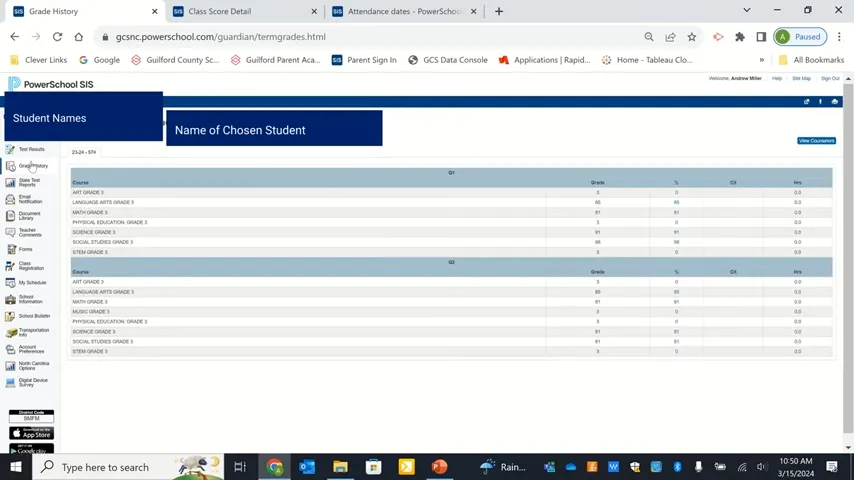Click the PowerPoint icon in the taskbar
The image size is (854, 480).
point(439,467)
